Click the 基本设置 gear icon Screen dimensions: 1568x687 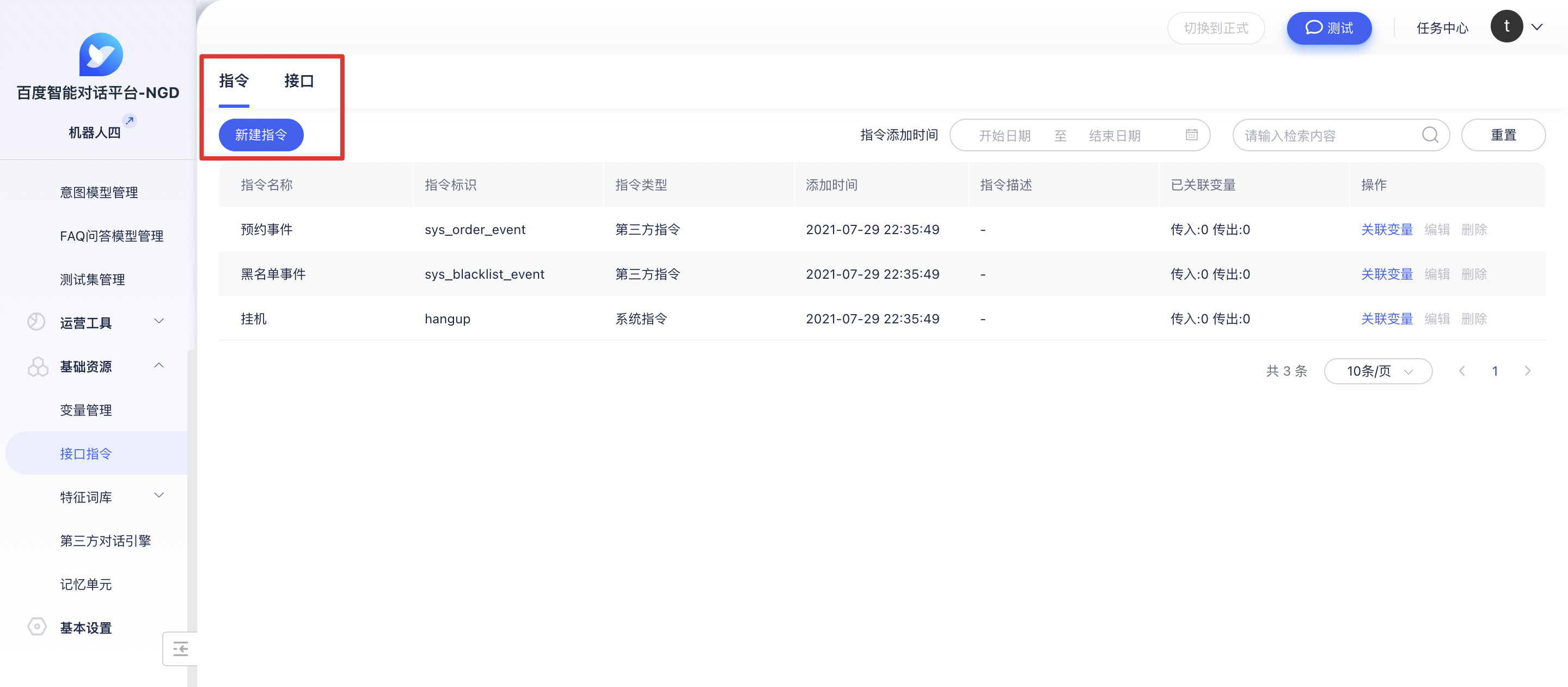tap(37, 627)
